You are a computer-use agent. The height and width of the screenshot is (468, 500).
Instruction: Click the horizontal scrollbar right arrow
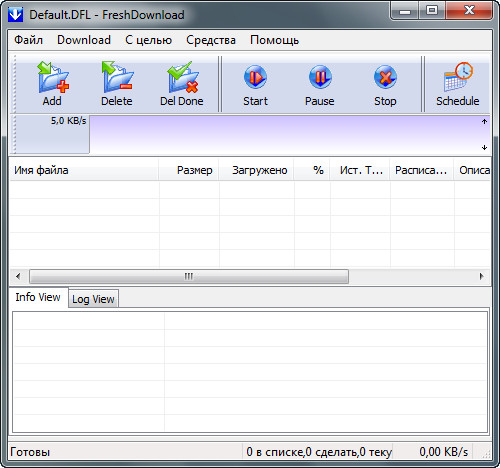click(481, 276)
